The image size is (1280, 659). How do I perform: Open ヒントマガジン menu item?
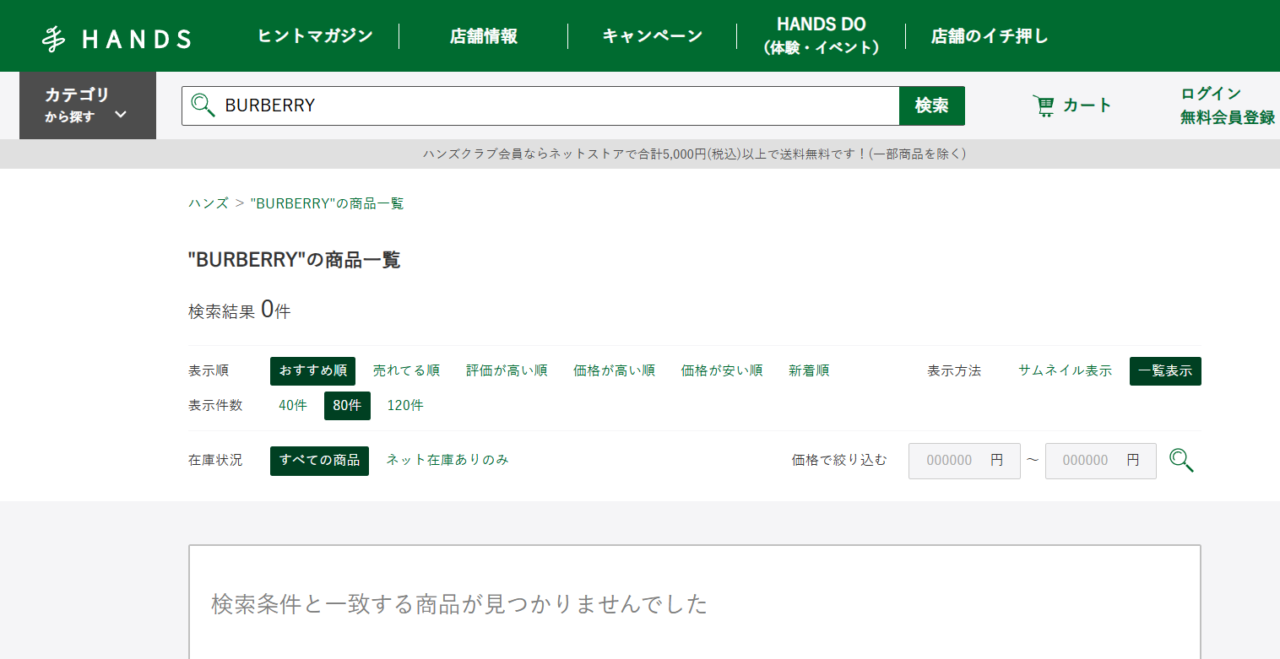315,37
